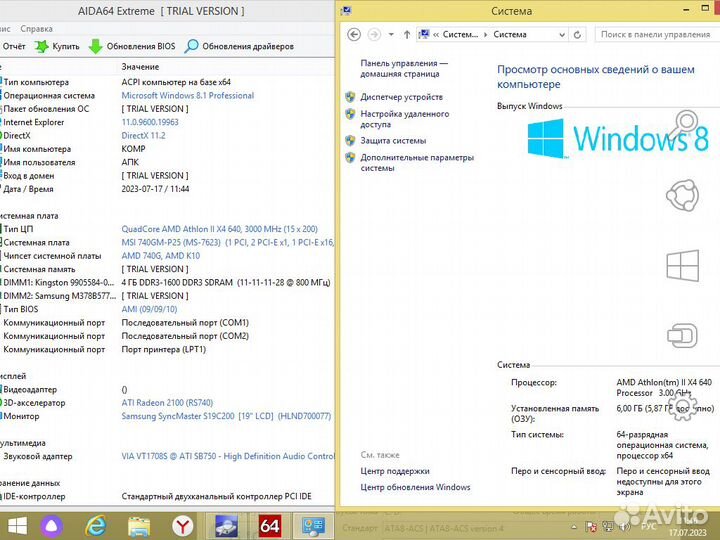720x540 pixels.
Task: Open Настройка удаленного доступа link
Action: (405, 119)
